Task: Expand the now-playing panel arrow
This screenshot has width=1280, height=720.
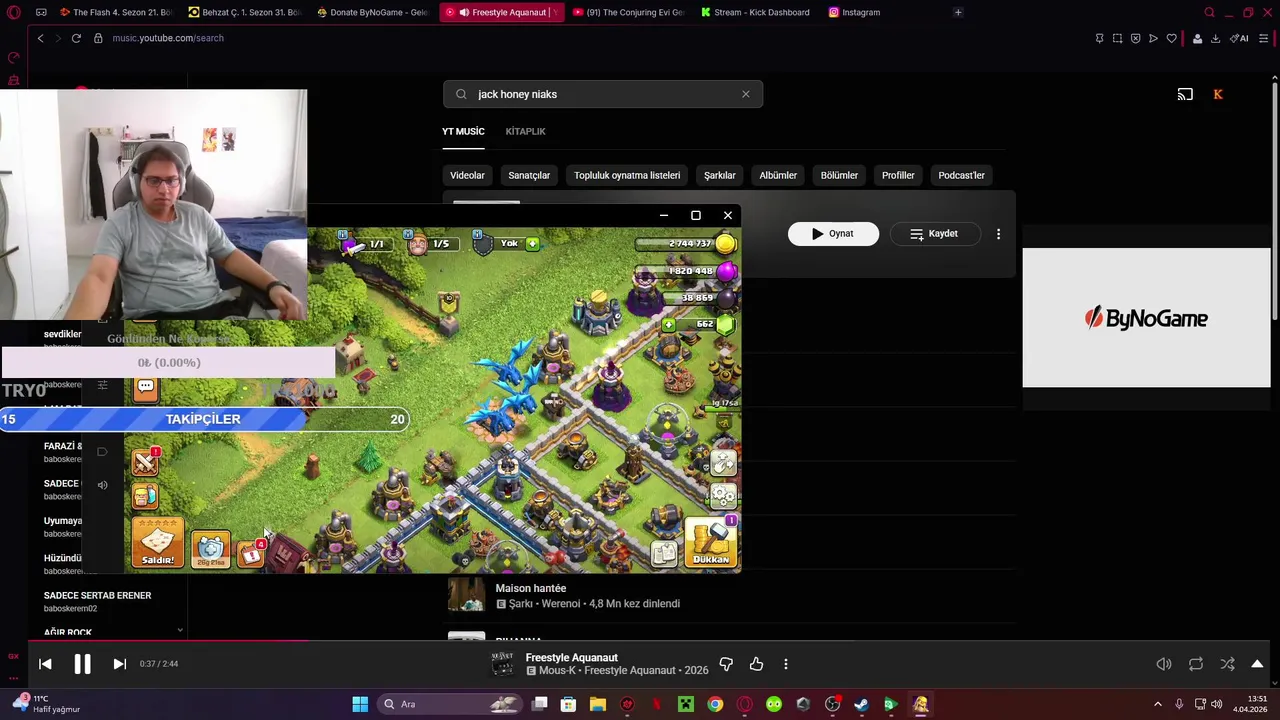Action: coord(1257,664)
